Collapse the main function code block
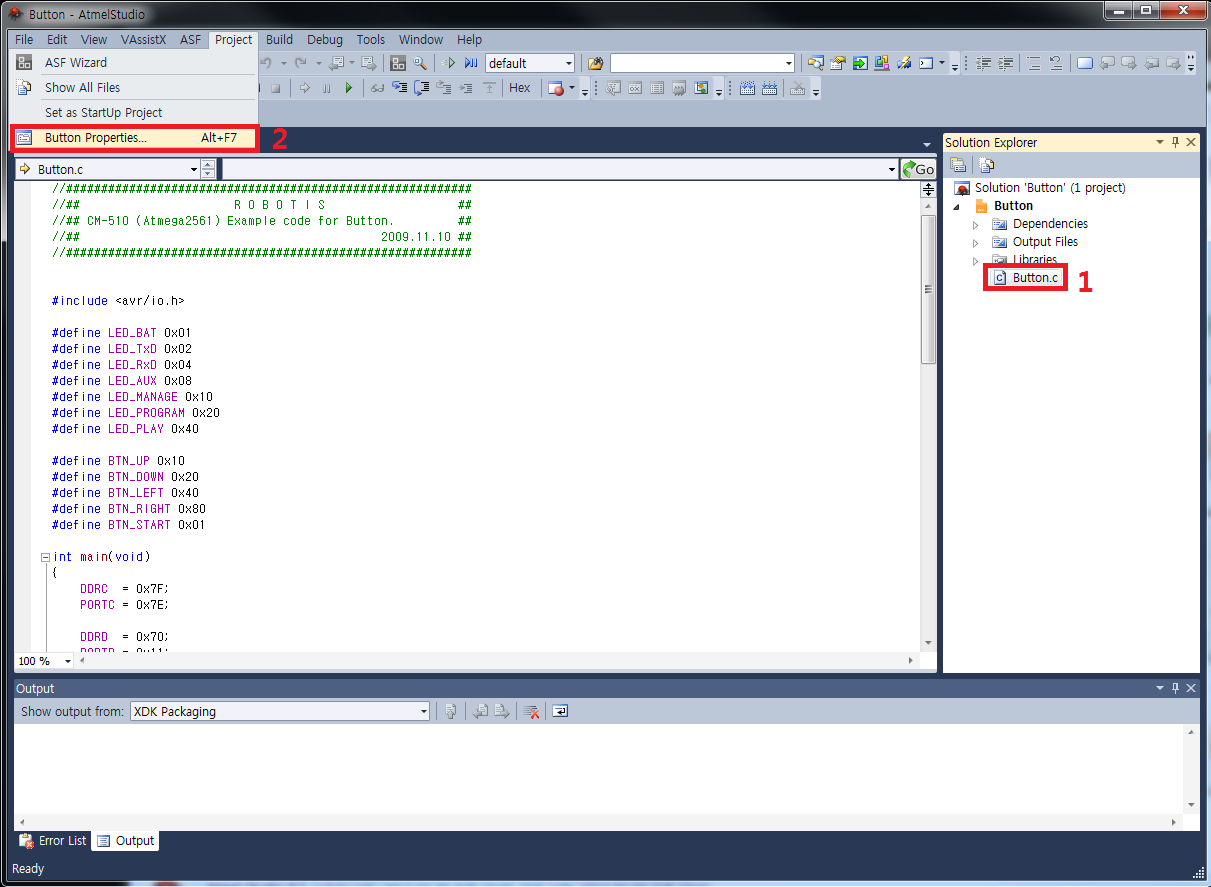Screen dimensions: 1211x887 45,557
